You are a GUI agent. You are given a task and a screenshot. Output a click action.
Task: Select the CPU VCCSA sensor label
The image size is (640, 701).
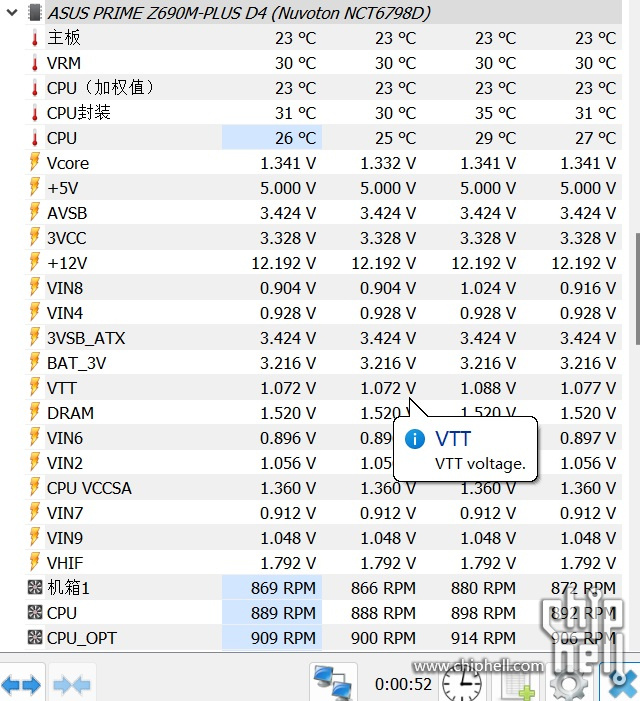(x=89, y=488)
